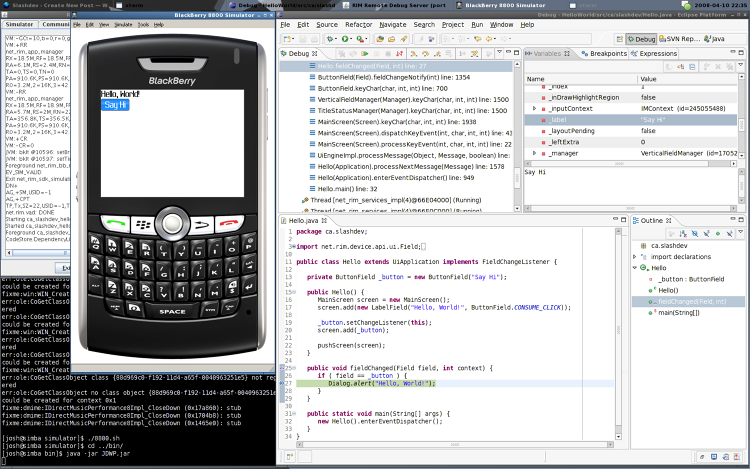
Task: Switch to the Expressions tab
Action: [x=654, y=54]
